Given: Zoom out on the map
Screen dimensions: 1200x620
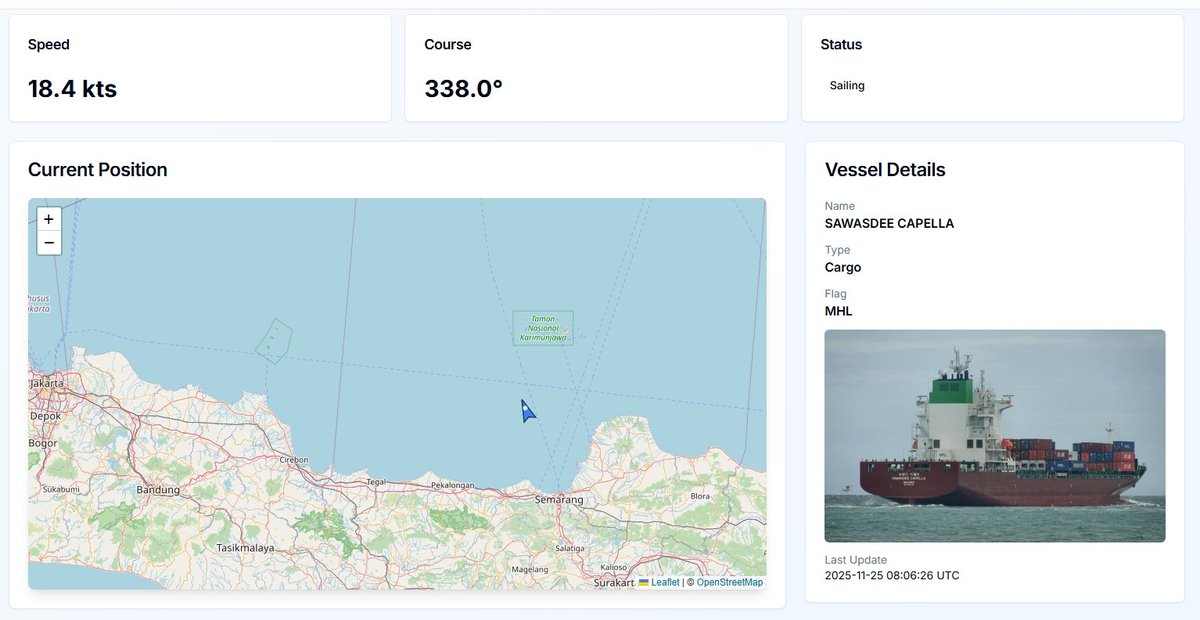Looking at the screenshot, I should (x=49, y=243).
